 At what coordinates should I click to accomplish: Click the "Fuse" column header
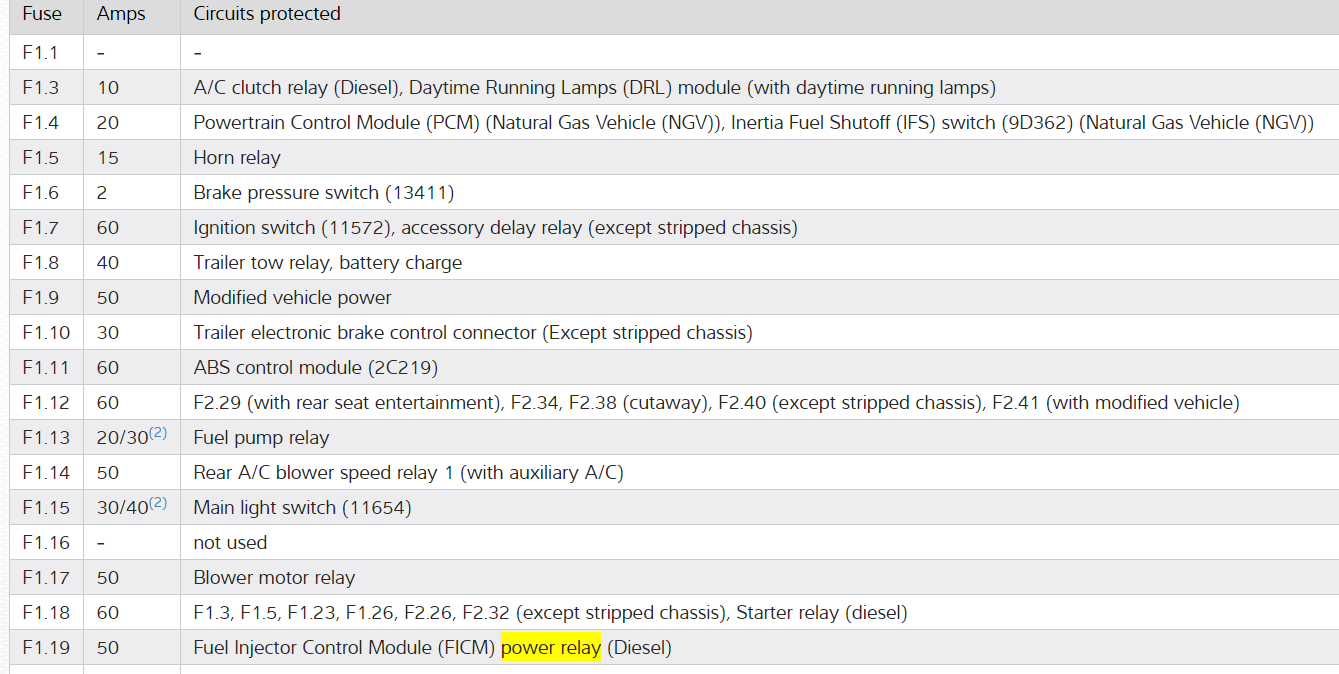point(42,14)
